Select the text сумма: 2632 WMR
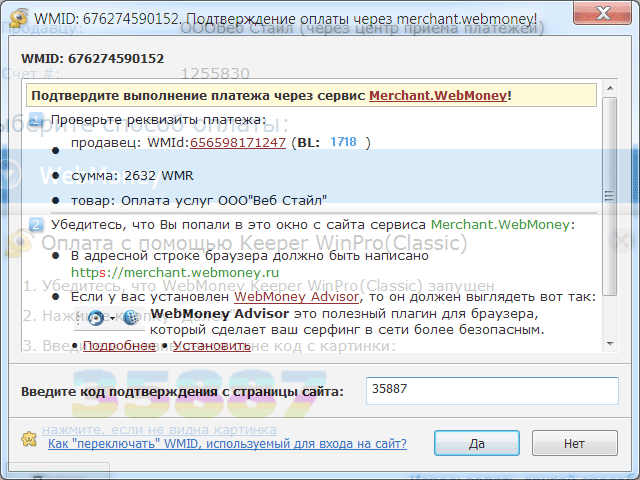The image size is (640, 480). coord(132,176)
